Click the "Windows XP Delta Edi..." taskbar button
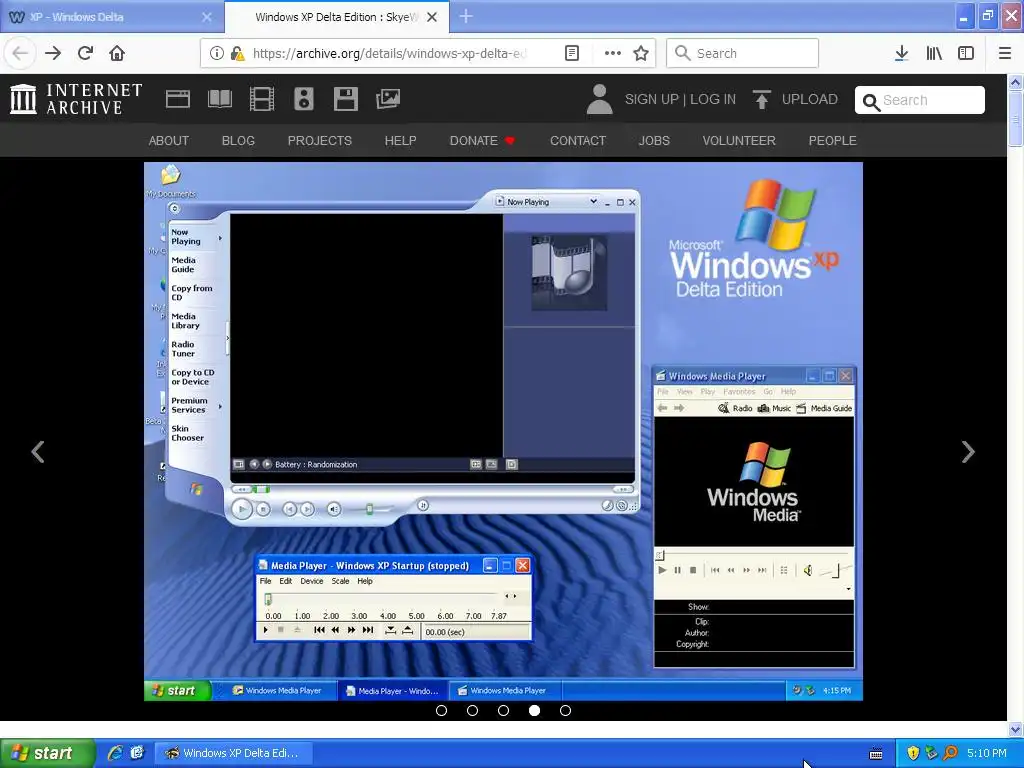 [234, 753]
